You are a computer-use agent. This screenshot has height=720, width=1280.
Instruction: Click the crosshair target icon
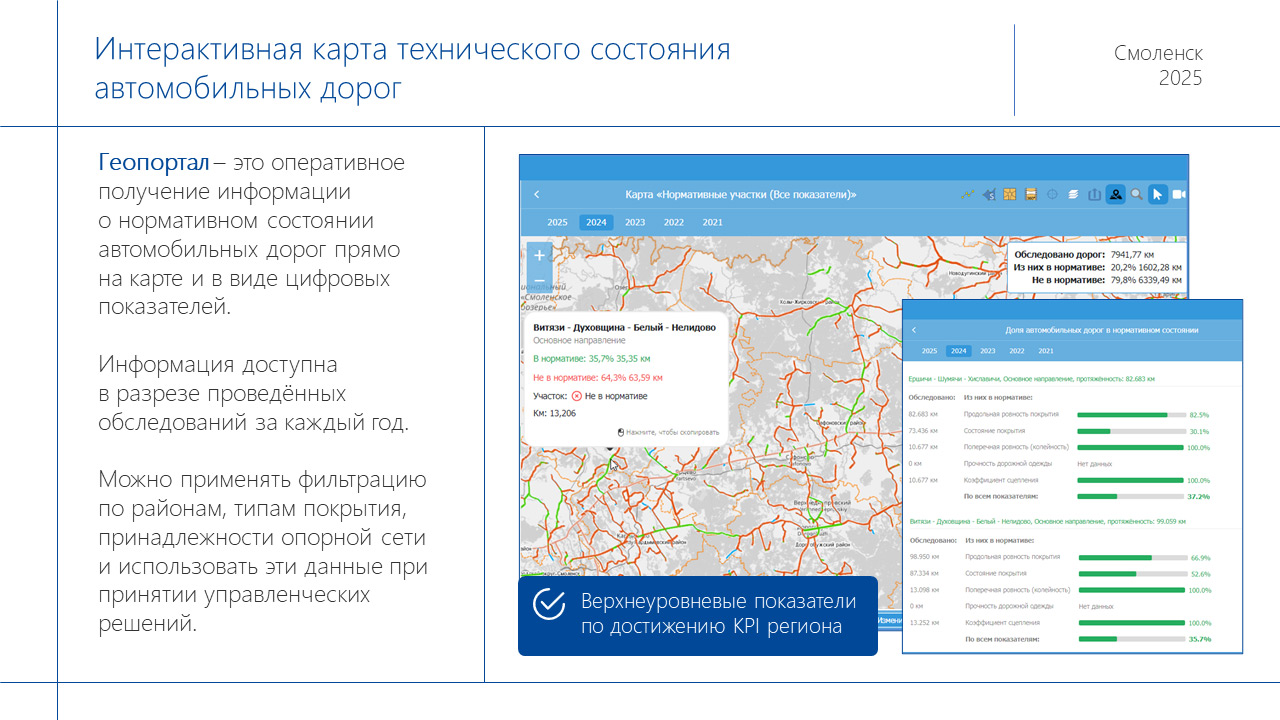1052,194
